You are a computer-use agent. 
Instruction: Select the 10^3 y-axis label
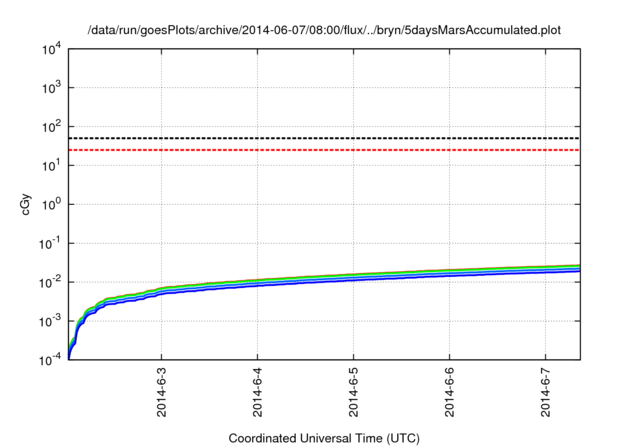51,87
